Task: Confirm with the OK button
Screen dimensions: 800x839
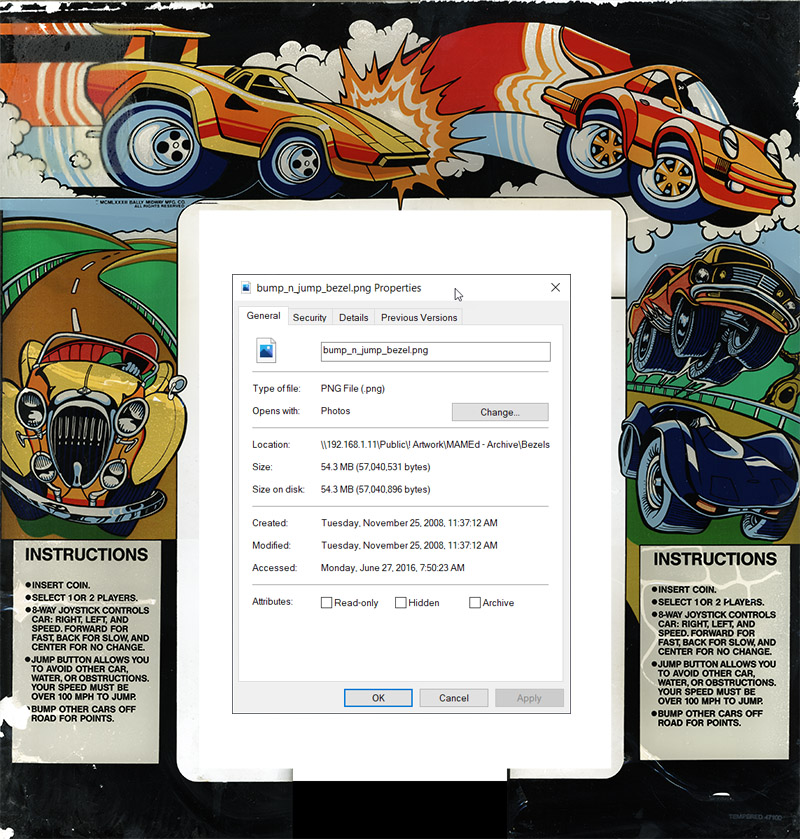Action: (378, 698)
